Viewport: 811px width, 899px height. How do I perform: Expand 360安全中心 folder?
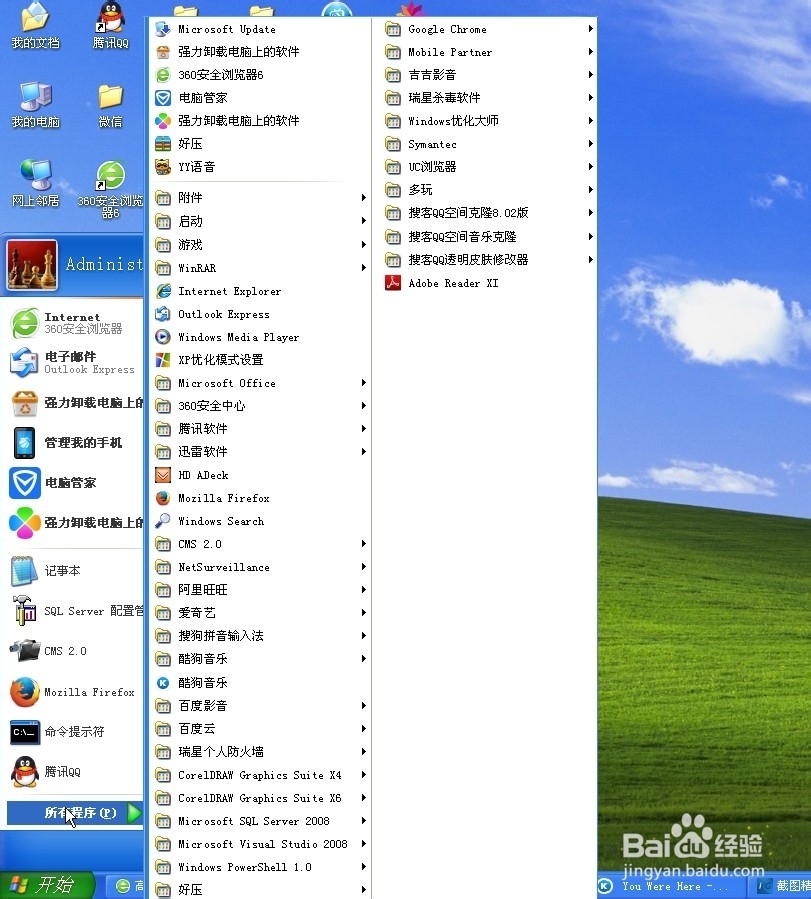coord(260,406)
